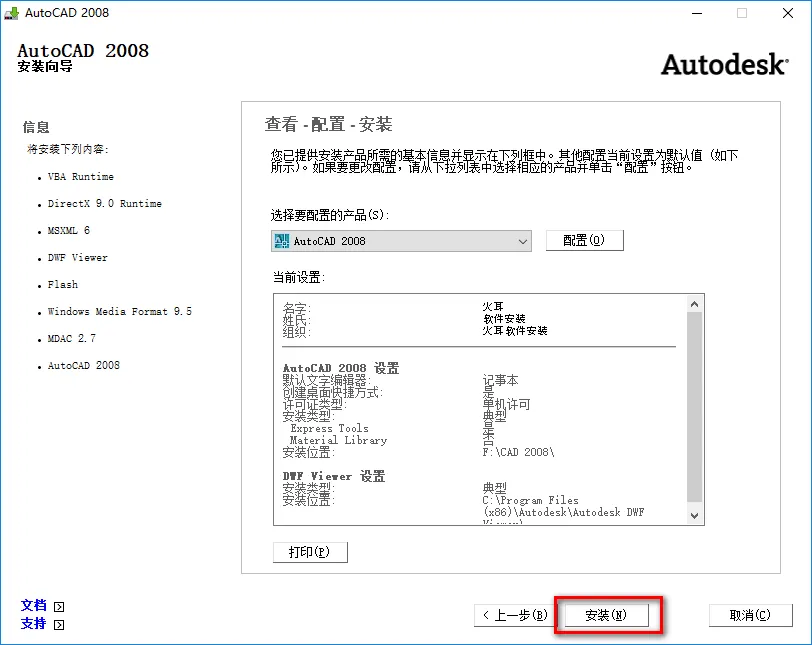This screenshot has height=645, width=812.
Task: Click the 查看 - 配置 - 安装 heading
Action: tap(328, 124)
